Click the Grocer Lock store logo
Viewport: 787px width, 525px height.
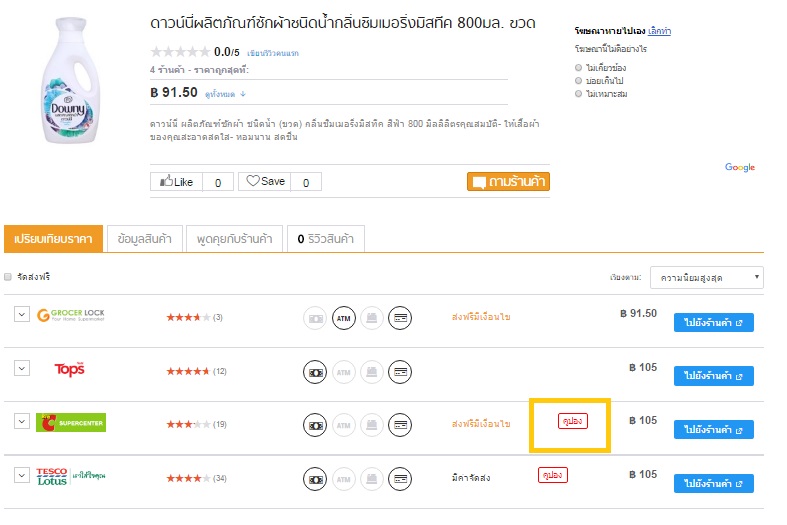[x=71, y=315]
